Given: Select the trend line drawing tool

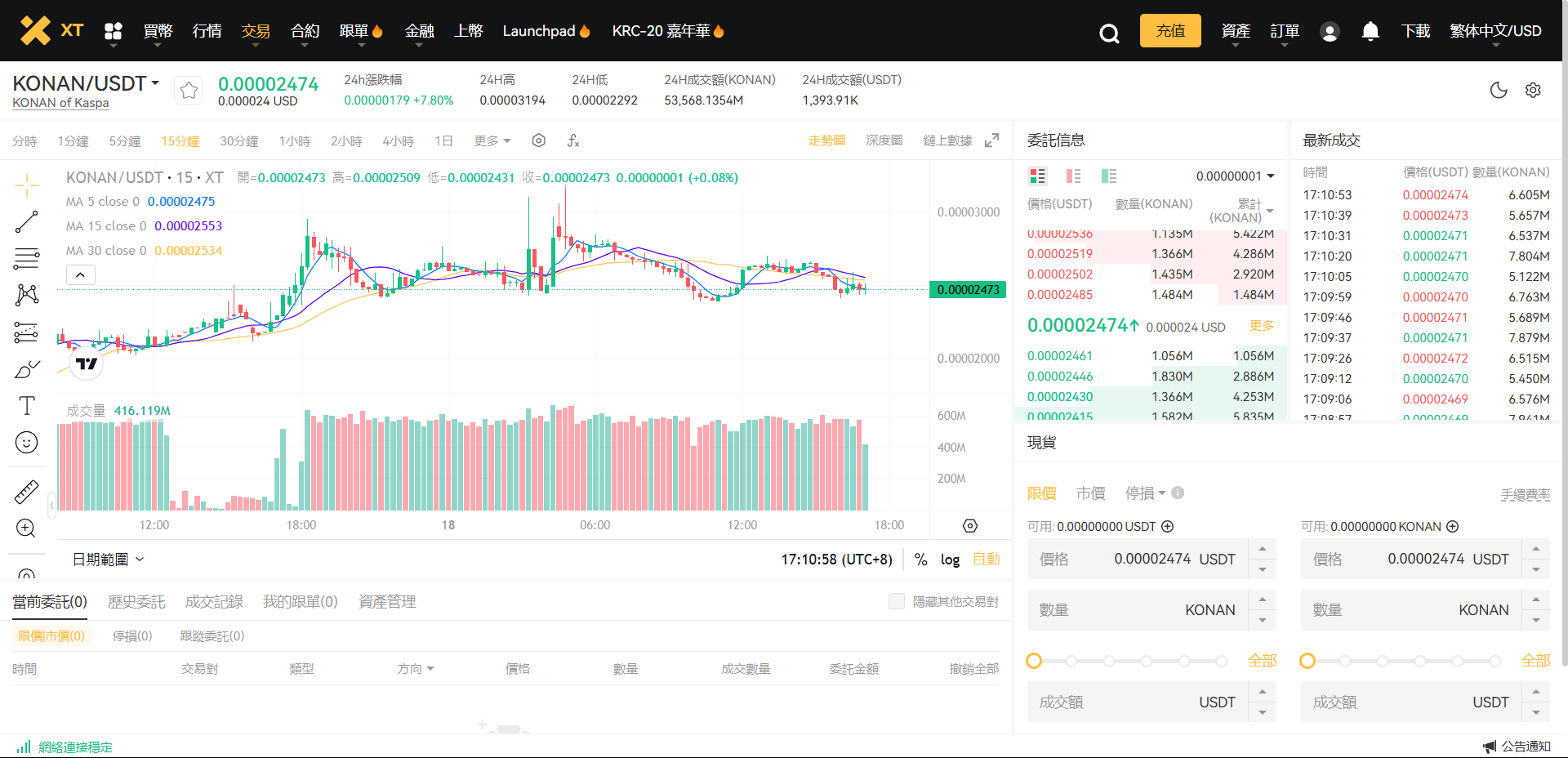Looking at the screenshot, I should pos(27,222).
